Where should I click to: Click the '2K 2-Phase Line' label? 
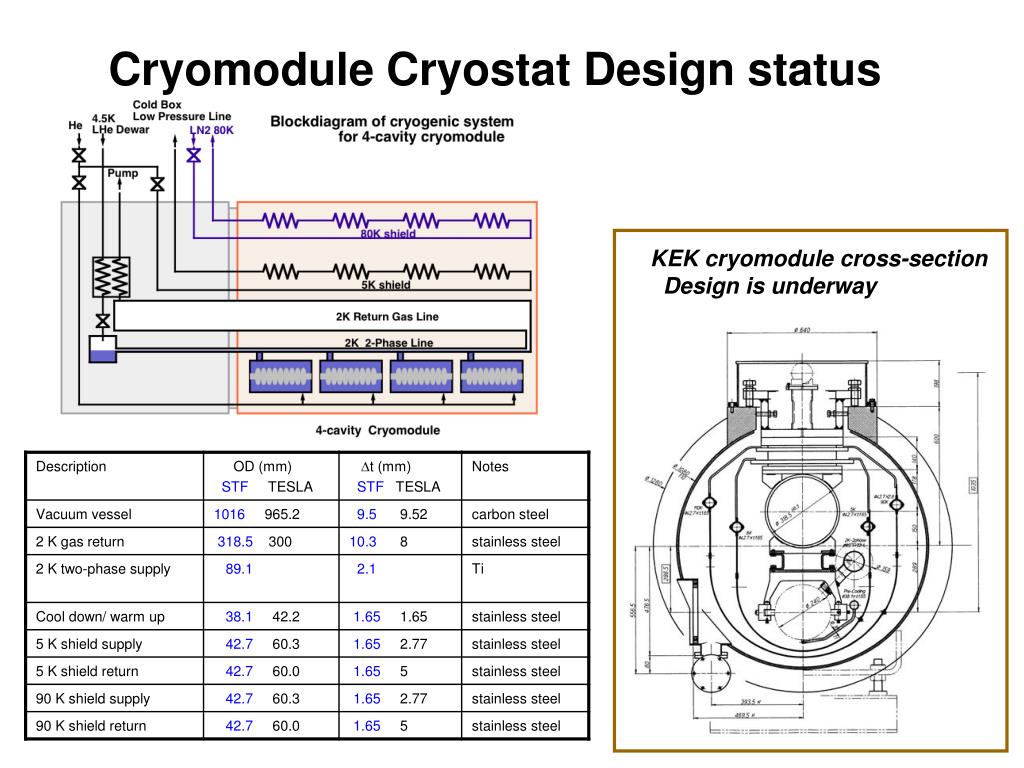(389, 343)
